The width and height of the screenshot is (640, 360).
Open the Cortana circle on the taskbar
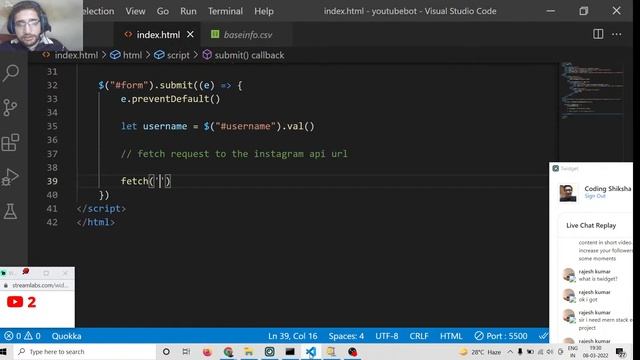[x=166, y=352]
